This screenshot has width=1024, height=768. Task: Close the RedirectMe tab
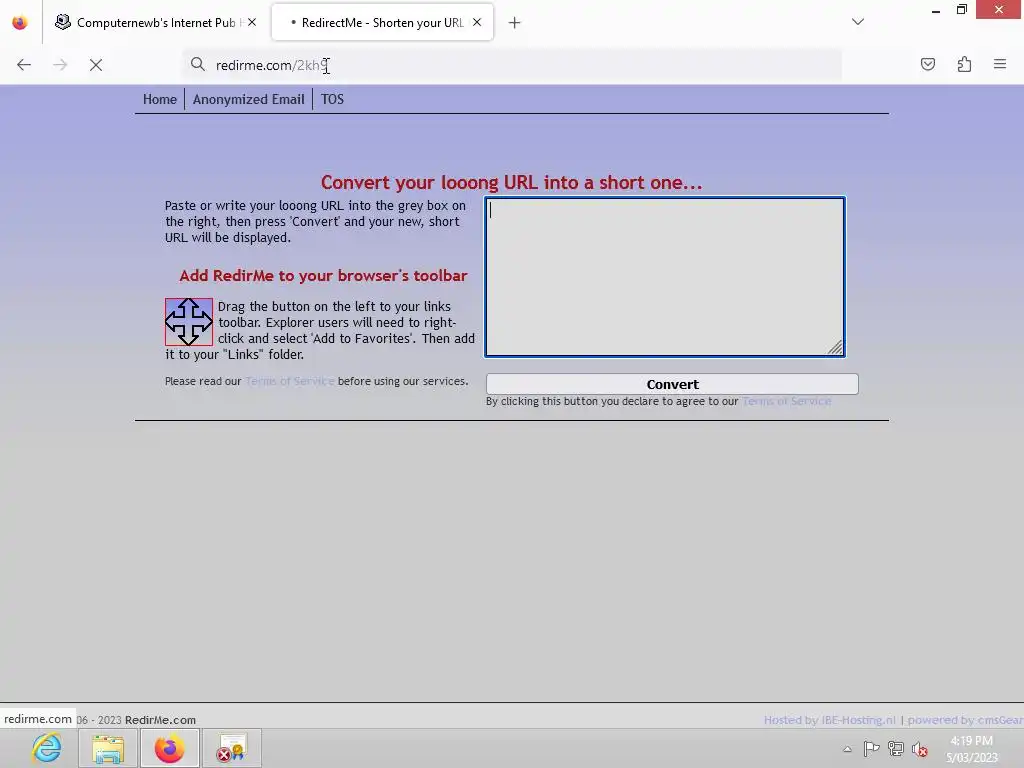(477, 22)
